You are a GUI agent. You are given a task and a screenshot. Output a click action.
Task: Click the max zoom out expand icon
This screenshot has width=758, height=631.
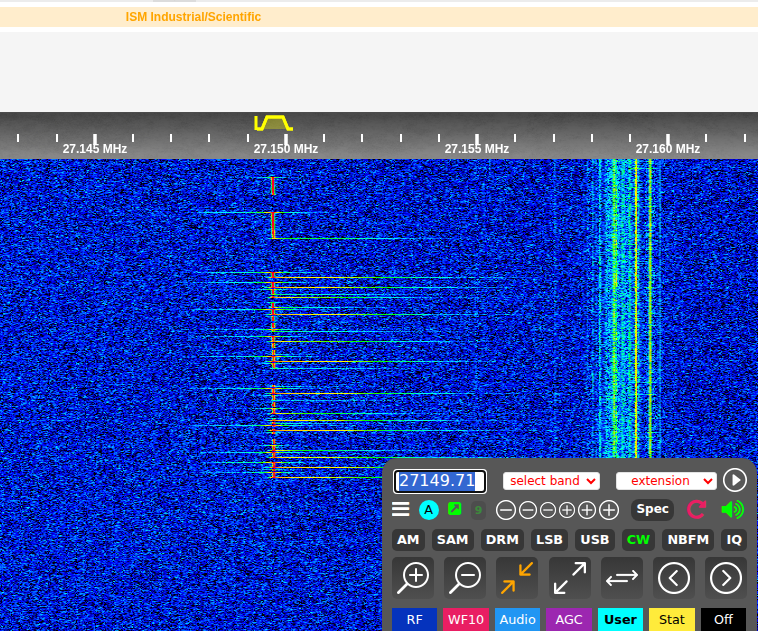click(x=569, y=577)
